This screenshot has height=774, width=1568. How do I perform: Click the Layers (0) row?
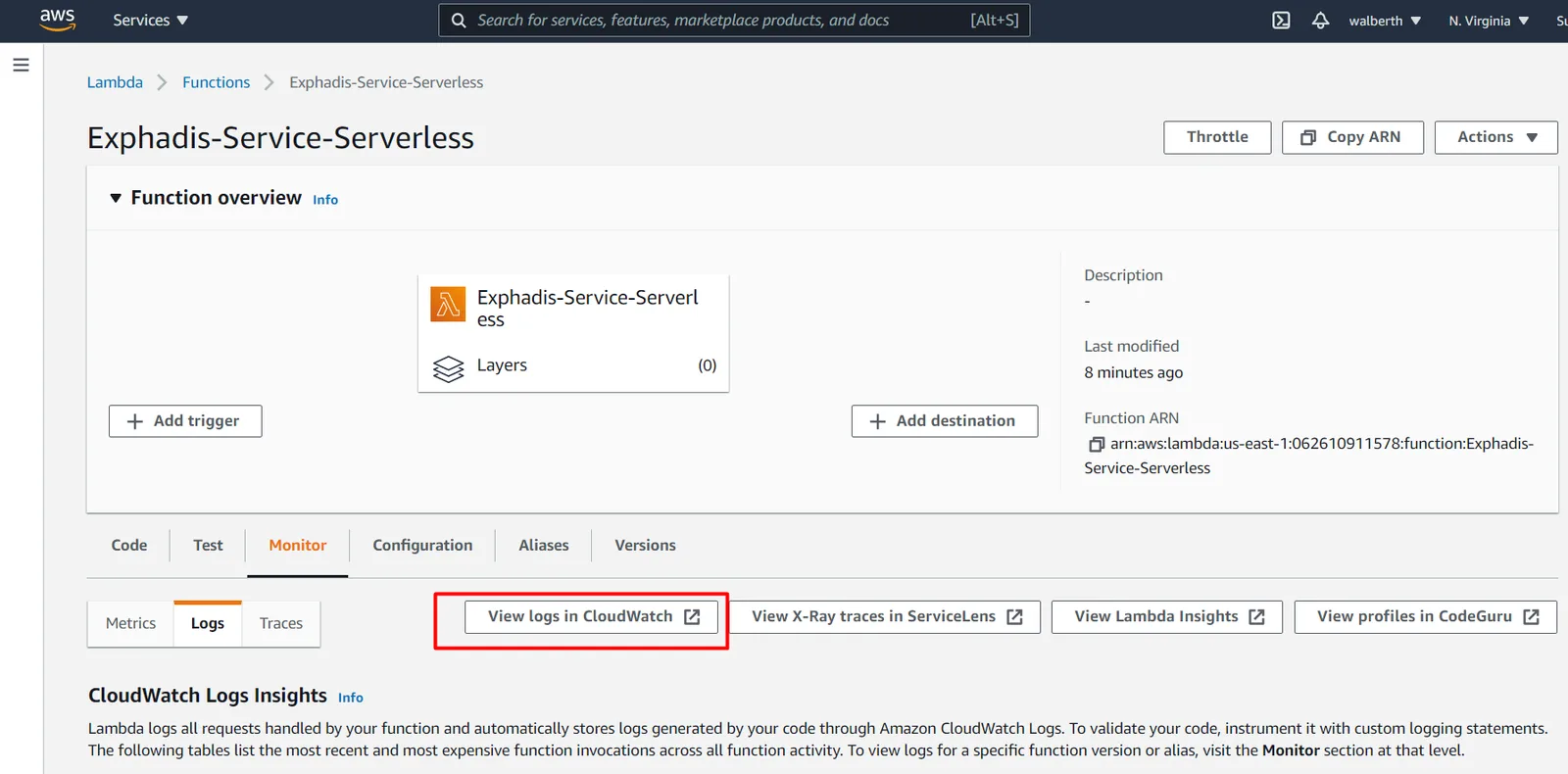[574, 365]
